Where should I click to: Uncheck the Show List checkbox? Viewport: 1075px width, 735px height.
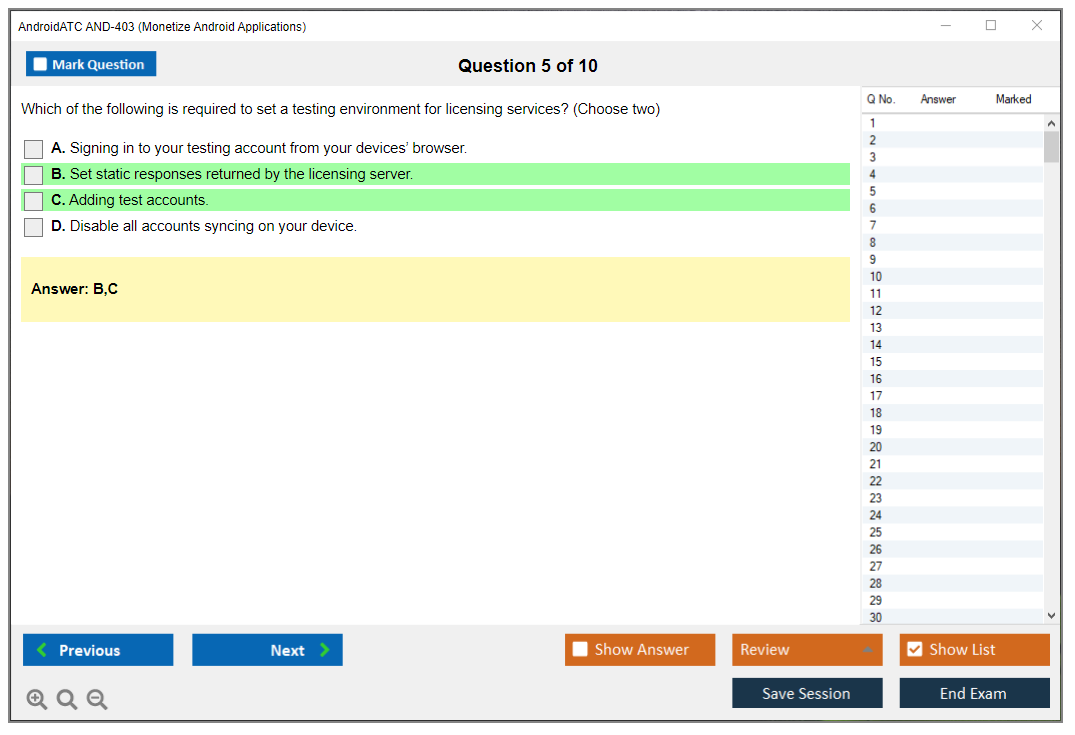pyautogui.click(x=914, y=650)
